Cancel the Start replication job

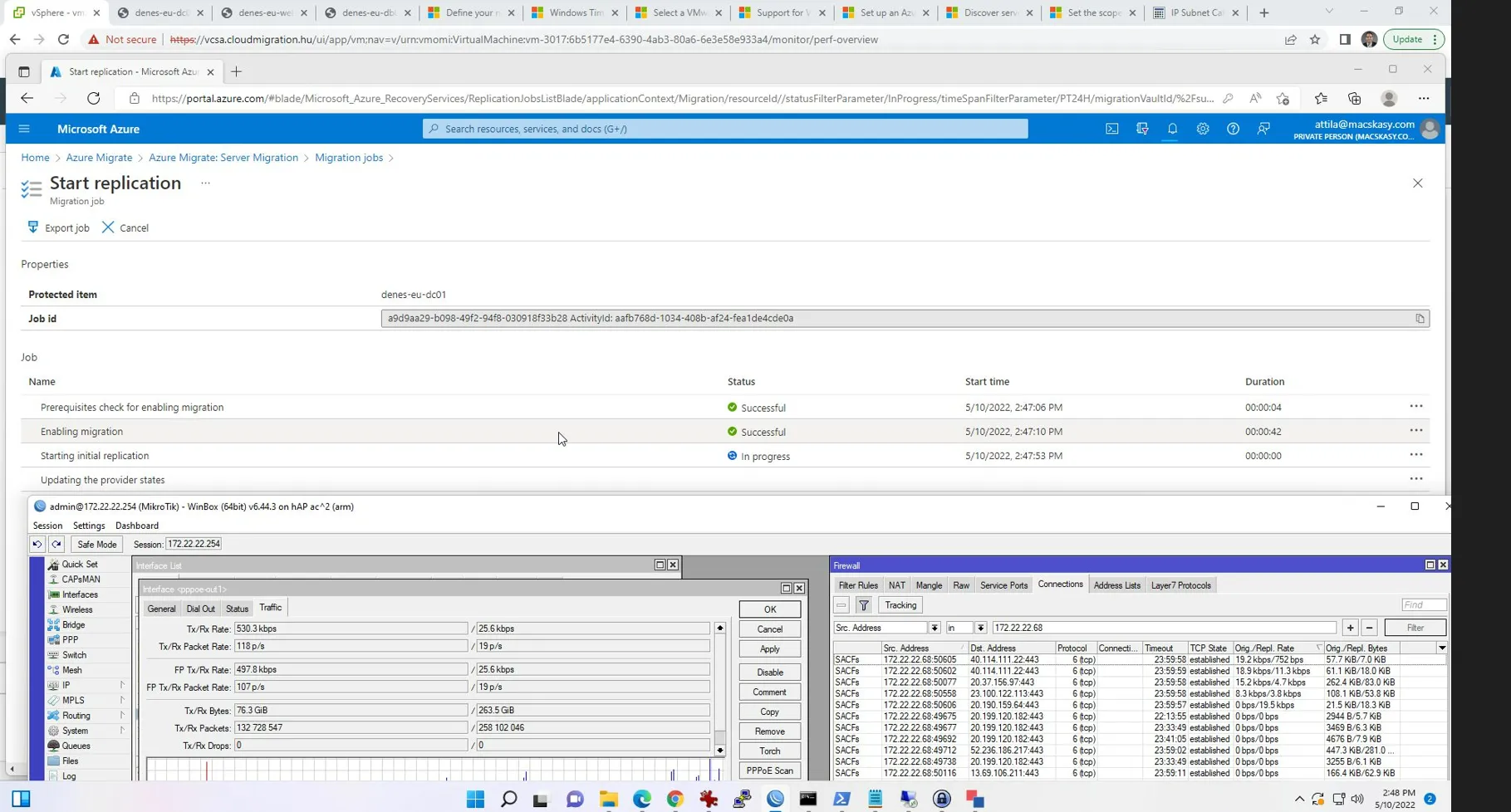click(x=125, y=227)
